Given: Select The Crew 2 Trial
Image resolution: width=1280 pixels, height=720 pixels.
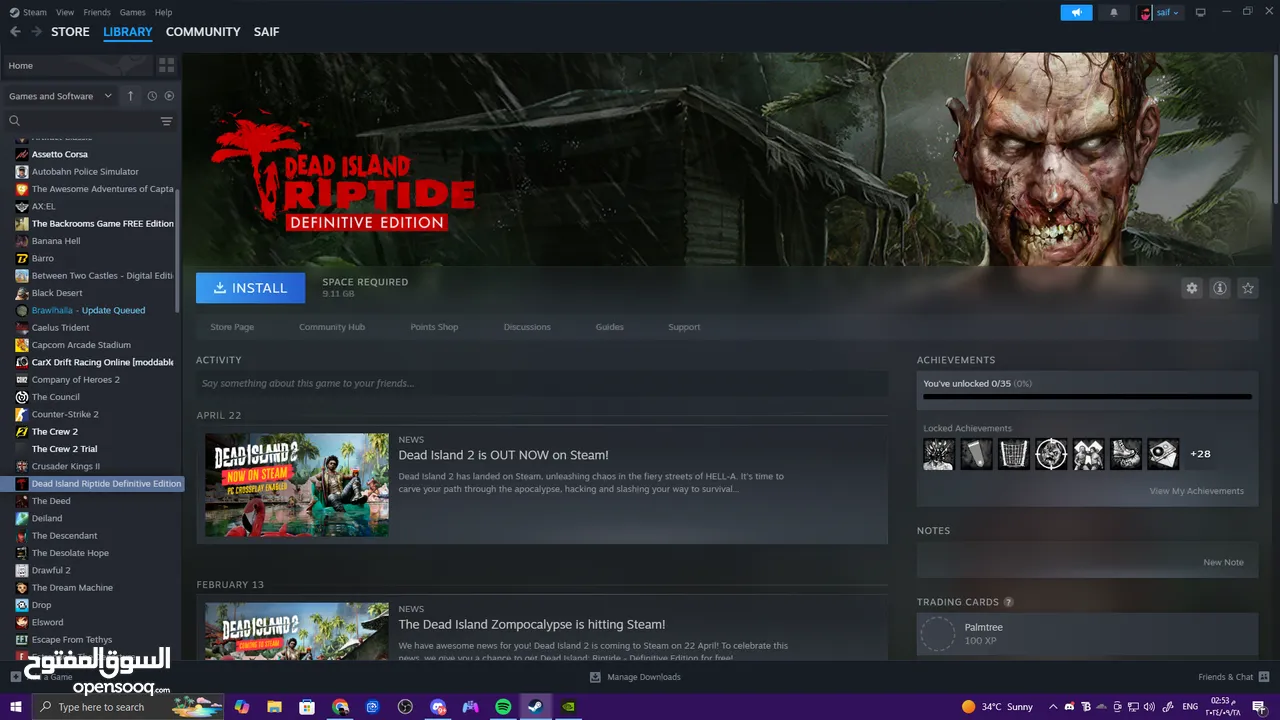Looking at the screenshot, I should (x=64, y=449).
